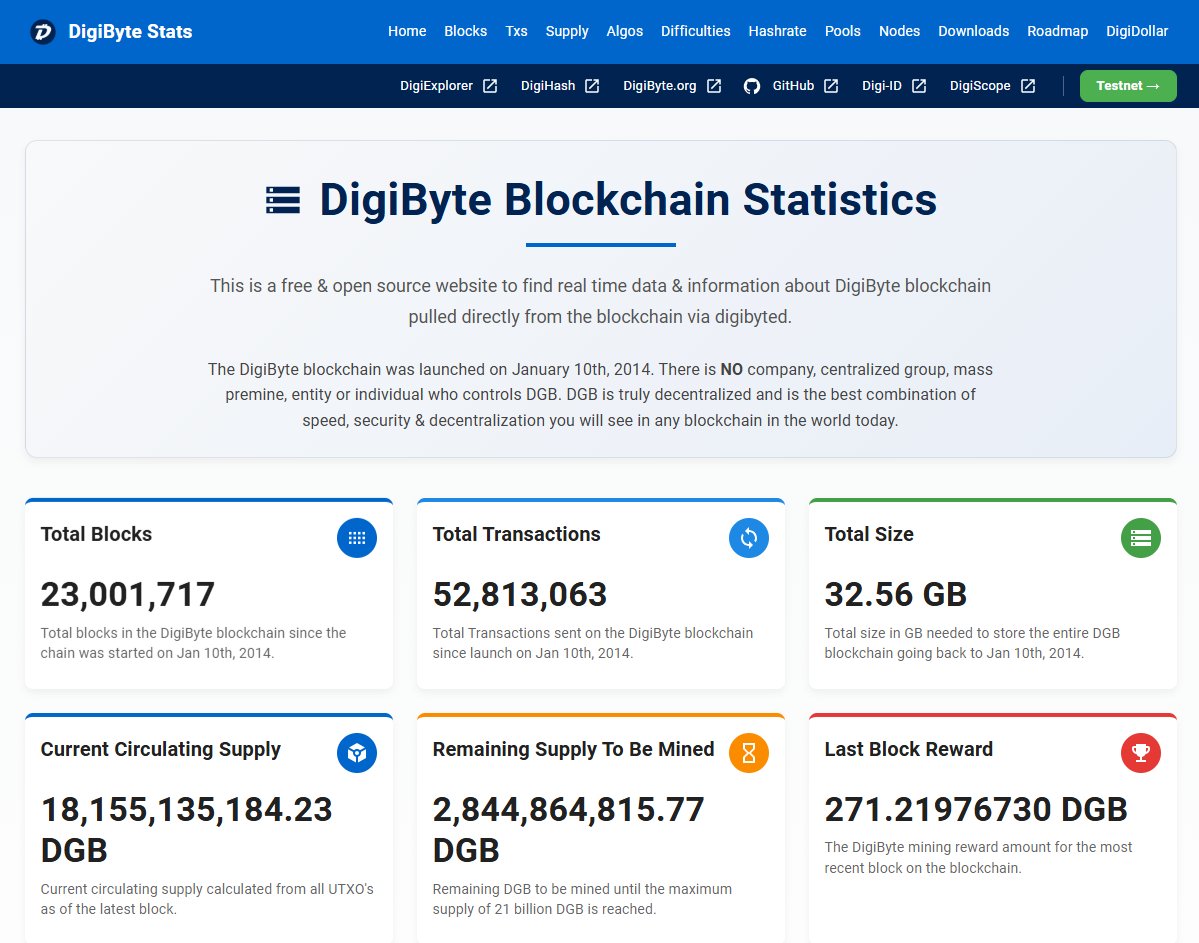
Task: Visit the DigiByte.org link
Action: [660, 86]
